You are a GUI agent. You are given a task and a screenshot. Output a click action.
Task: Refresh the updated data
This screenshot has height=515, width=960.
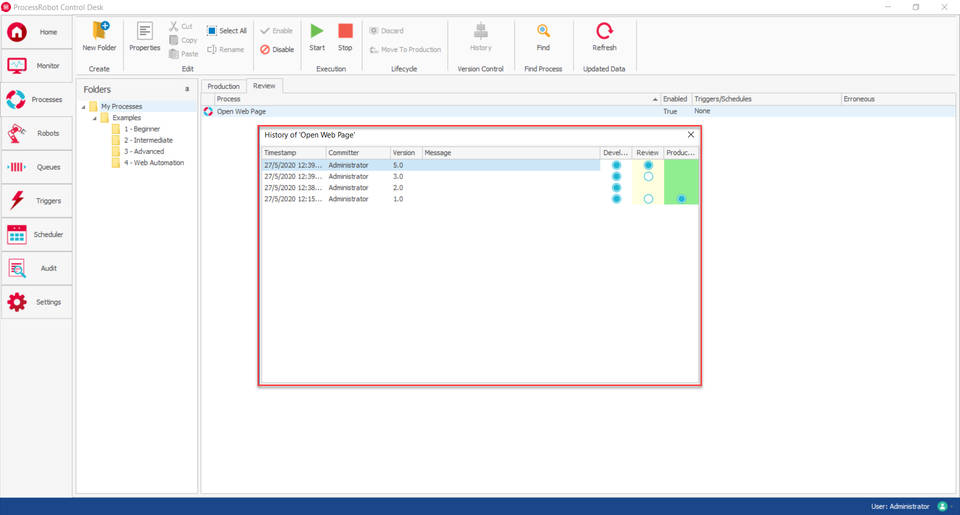[604, 37]
